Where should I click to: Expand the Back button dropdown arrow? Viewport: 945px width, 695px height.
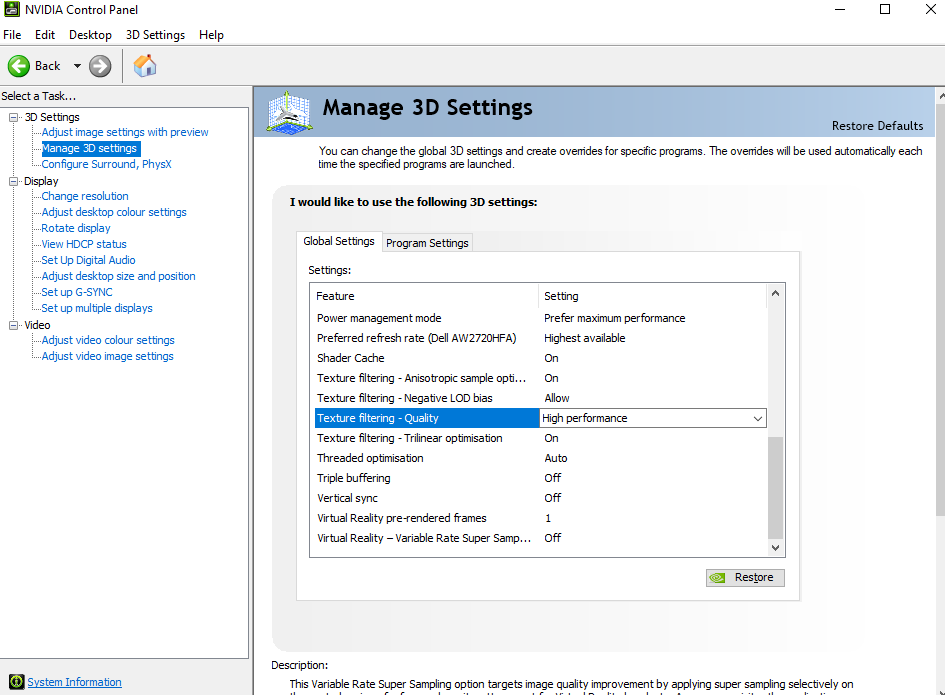[76, 65]
